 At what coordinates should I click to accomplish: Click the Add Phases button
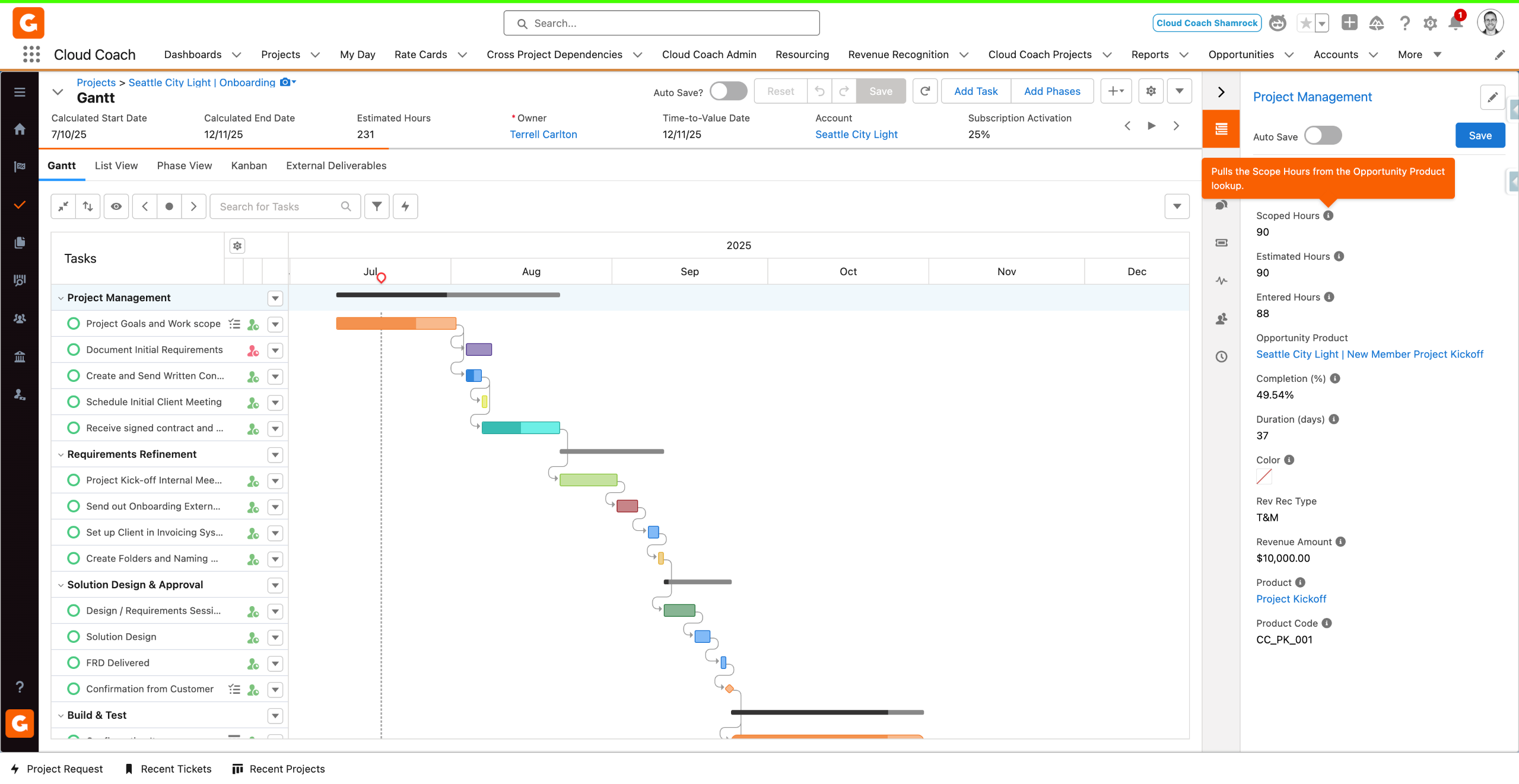click(x=1051, y=91)
